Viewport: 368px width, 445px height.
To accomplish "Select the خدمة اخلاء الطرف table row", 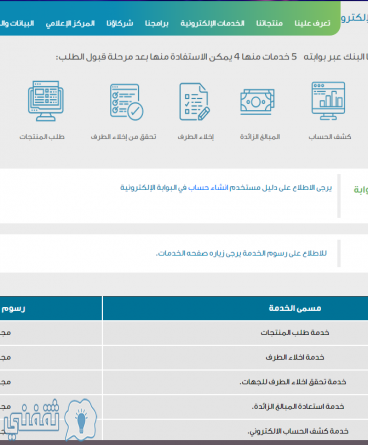I will point(184,357).
